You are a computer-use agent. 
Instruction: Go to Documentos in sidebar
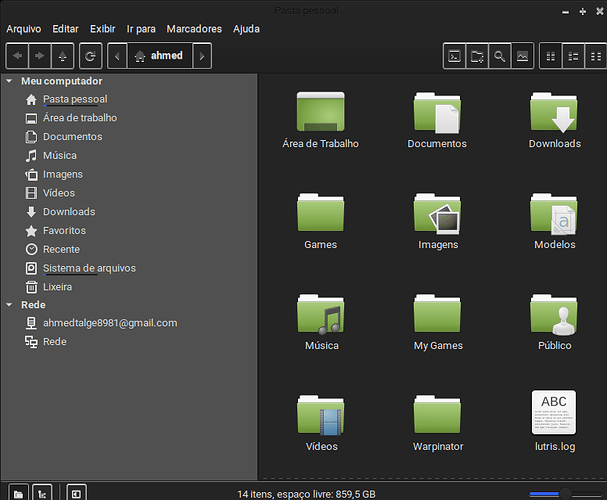(x=72, y=137)
